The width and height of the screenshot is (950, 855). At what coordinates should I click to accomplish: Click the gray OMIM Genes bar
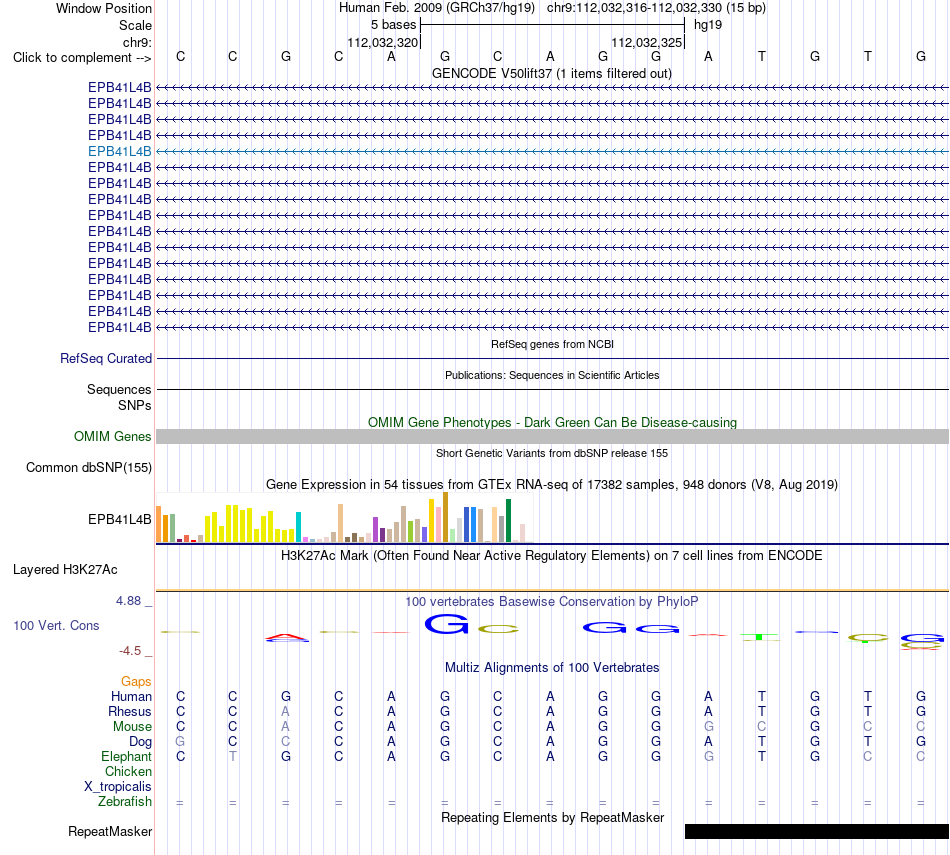coord(553,436)
